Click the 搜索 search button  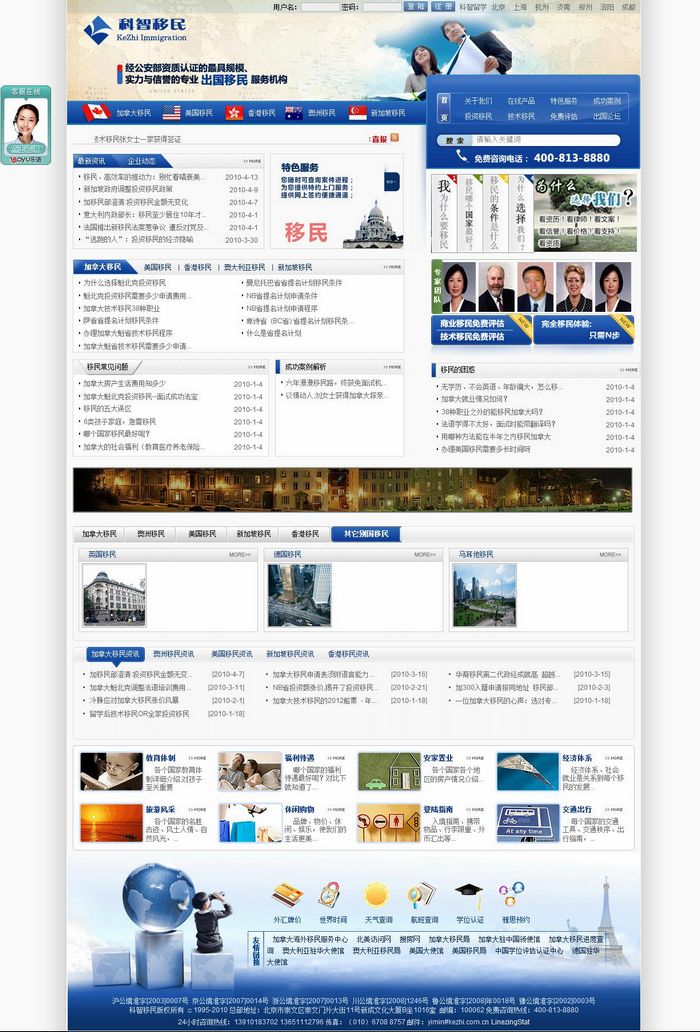[x=455, y=140]
